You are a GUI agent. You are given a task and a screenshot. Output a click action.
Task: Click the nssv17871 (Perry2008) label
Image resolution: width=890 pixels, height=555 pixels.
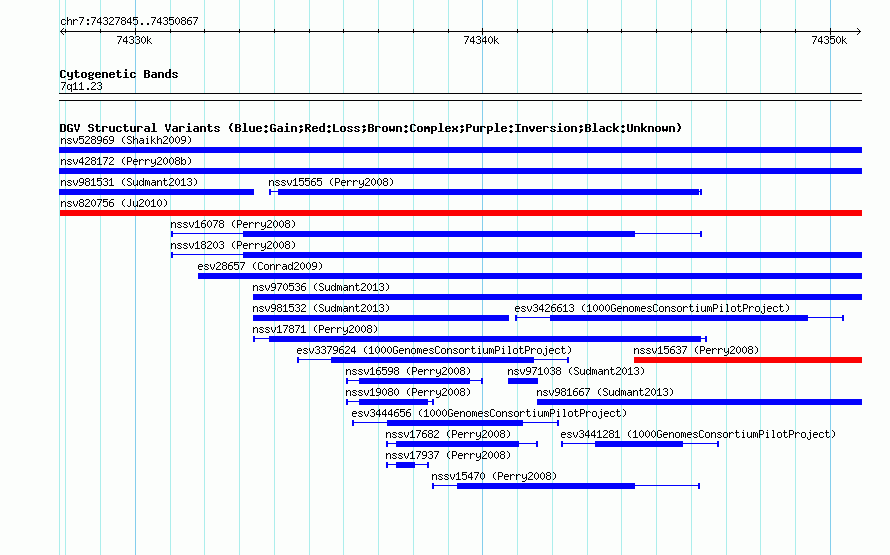315,329
